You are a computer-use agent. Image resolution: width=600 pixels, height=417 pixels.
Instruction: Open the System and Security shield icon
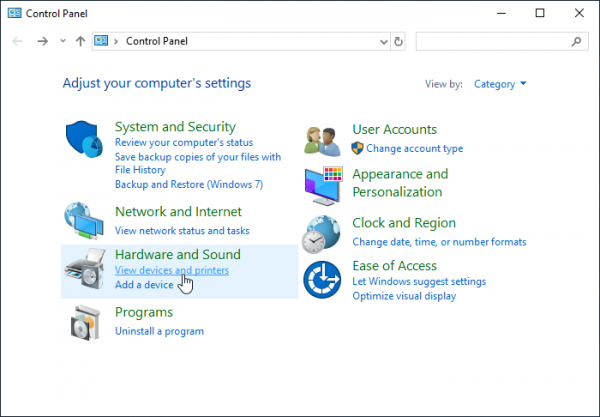pos(84,139)
